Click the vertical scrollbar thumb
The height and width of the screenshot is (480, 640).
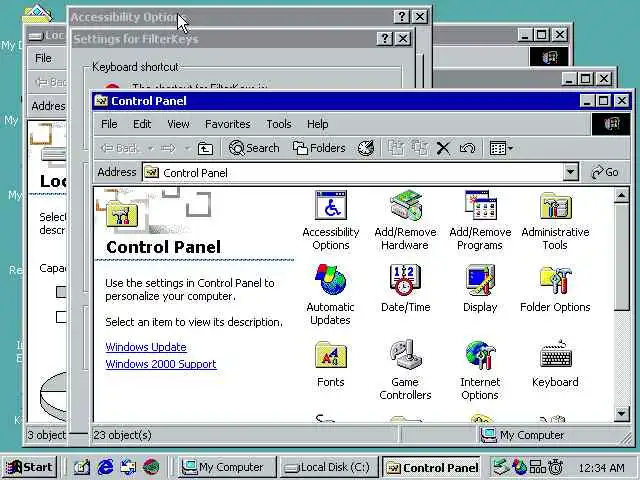tap(622, 258)
